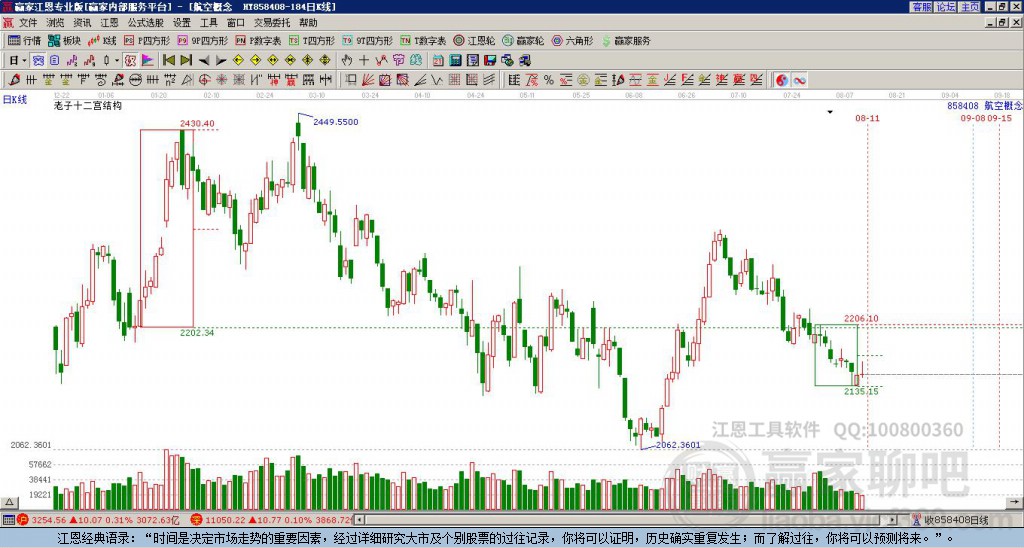Click the 3254.56 index status value
Viewport: 1024px width, 548px height.
(x=49, y=520)
